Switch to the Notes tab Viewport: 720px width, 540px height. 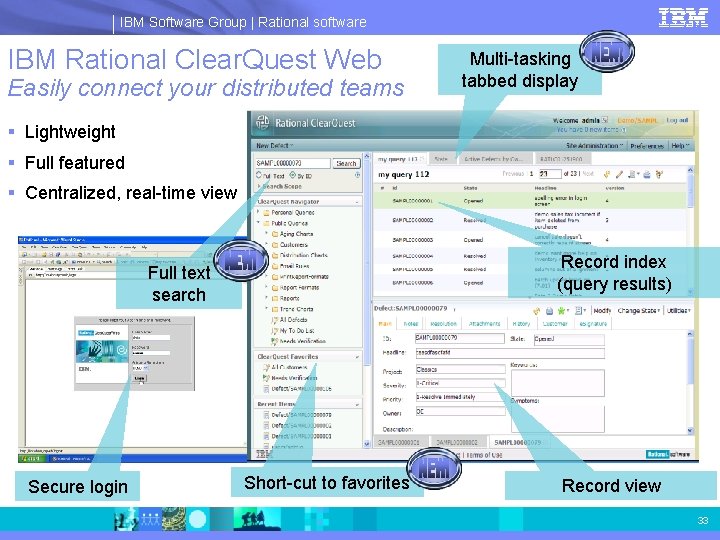411,324
